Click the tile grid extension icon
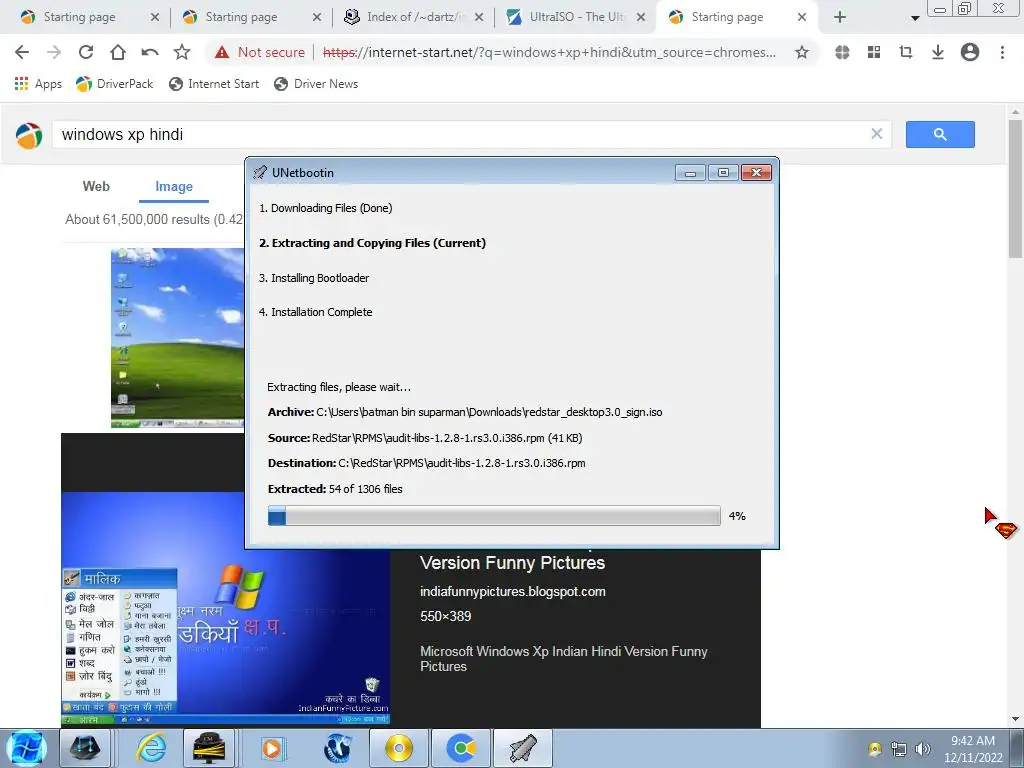 (874, 52)
